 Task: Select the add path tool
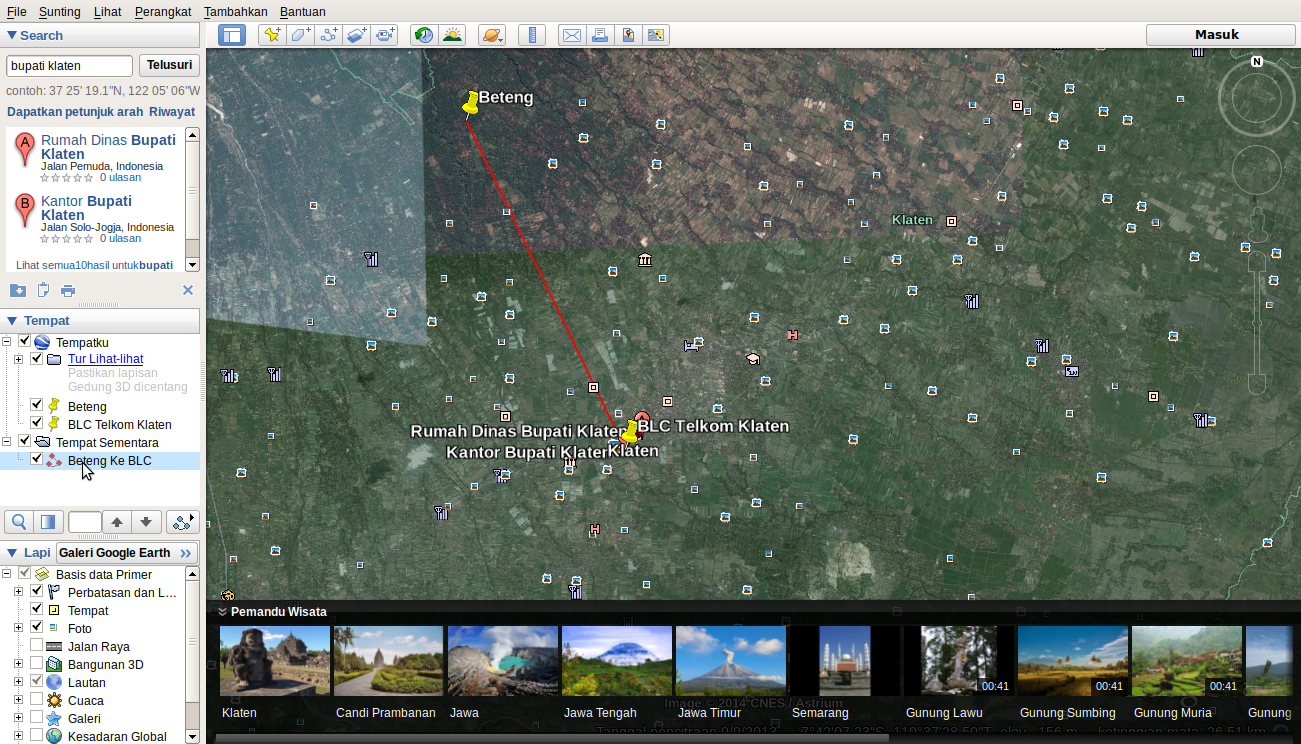point(328,35)
